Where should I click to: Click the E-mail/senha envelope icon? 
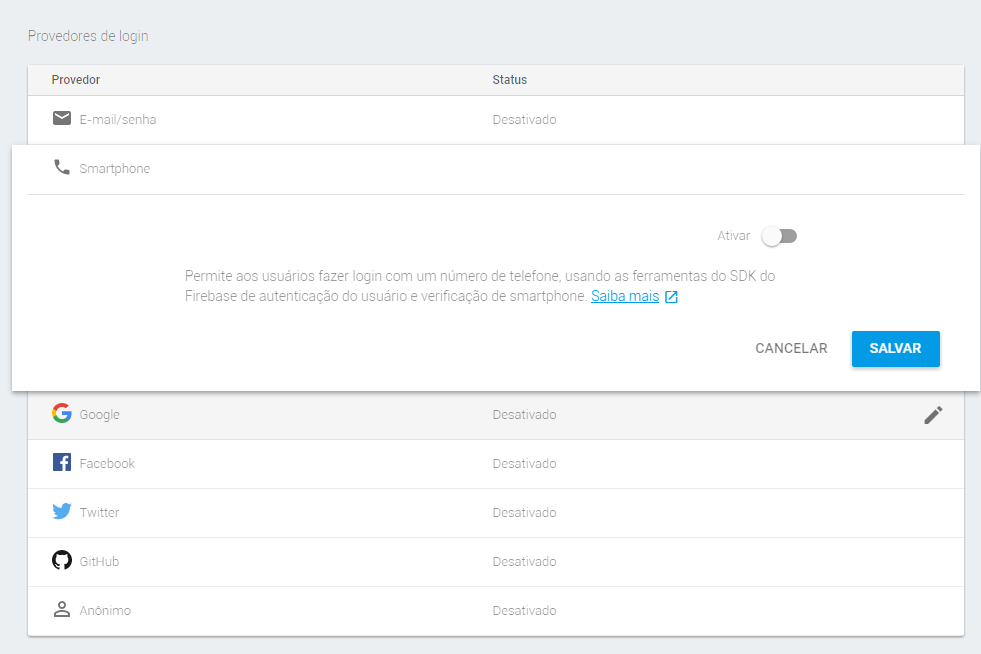62,119
